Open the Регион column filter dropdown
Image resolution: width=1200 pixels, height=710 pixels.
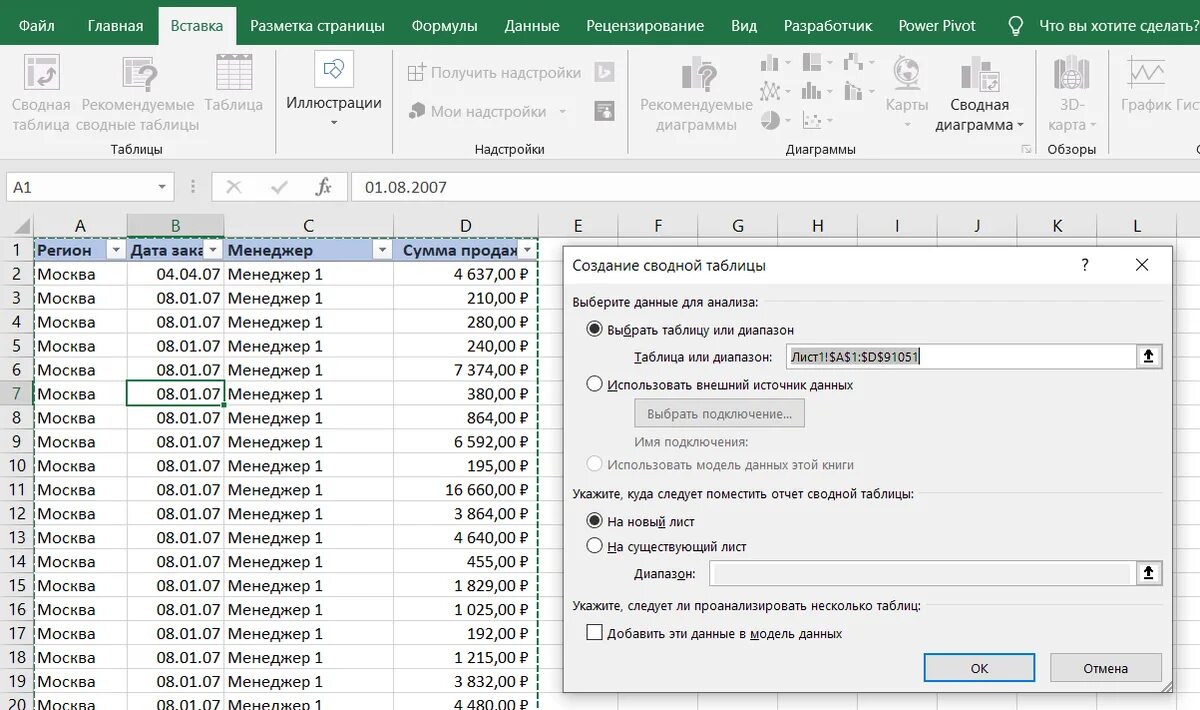(116, 250)
